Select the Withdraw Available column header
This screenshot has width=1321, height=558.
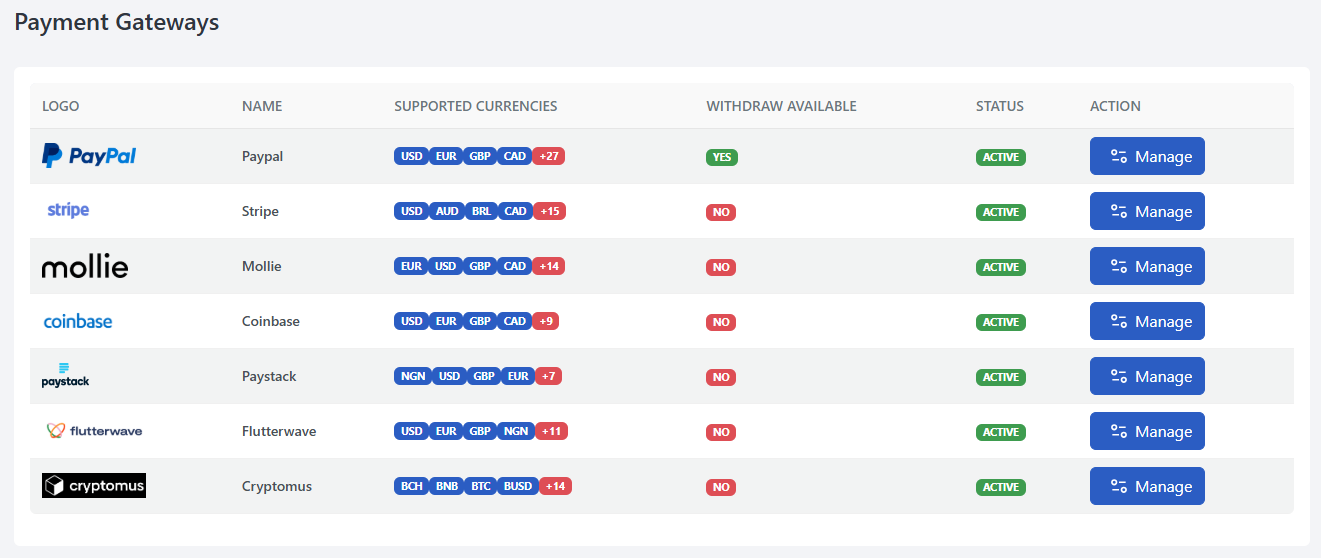point(781,106)
